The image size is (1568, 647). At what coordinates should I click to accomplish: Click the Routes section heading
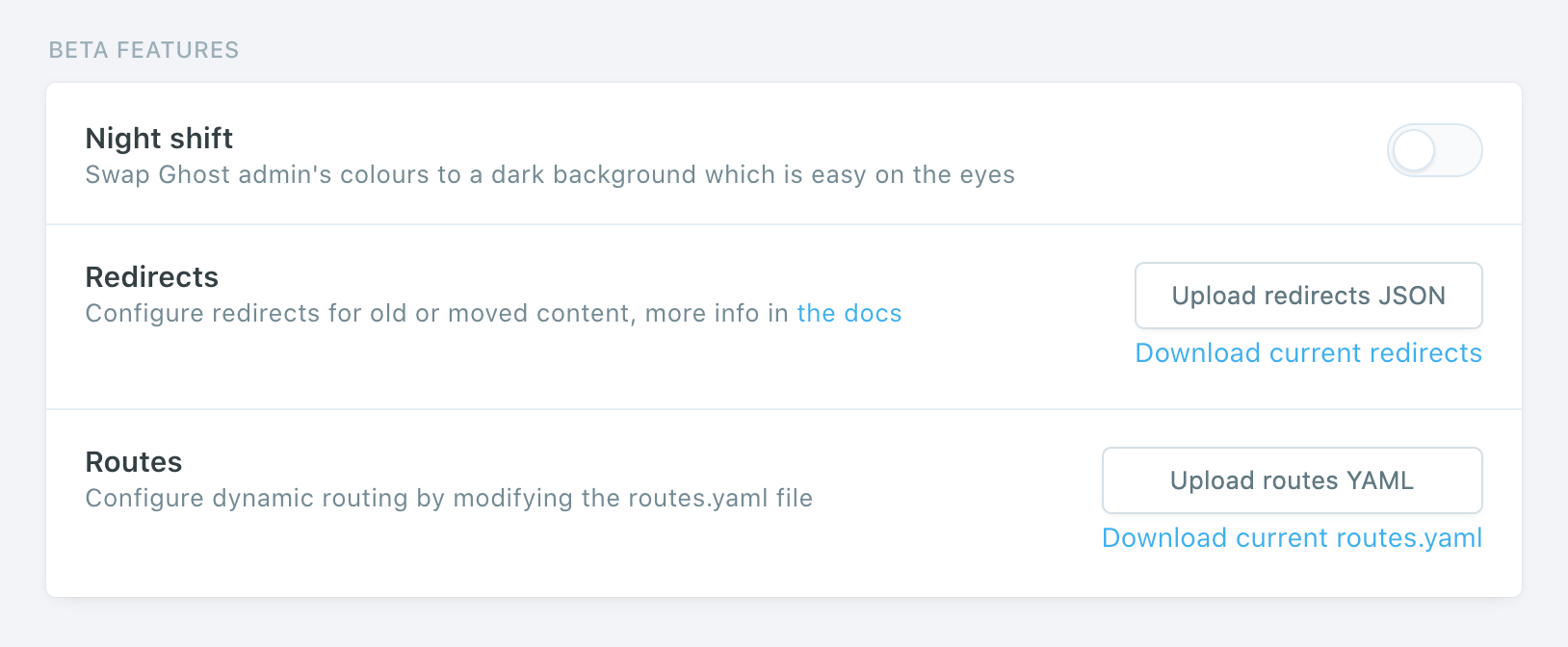[x=133, y=462]
